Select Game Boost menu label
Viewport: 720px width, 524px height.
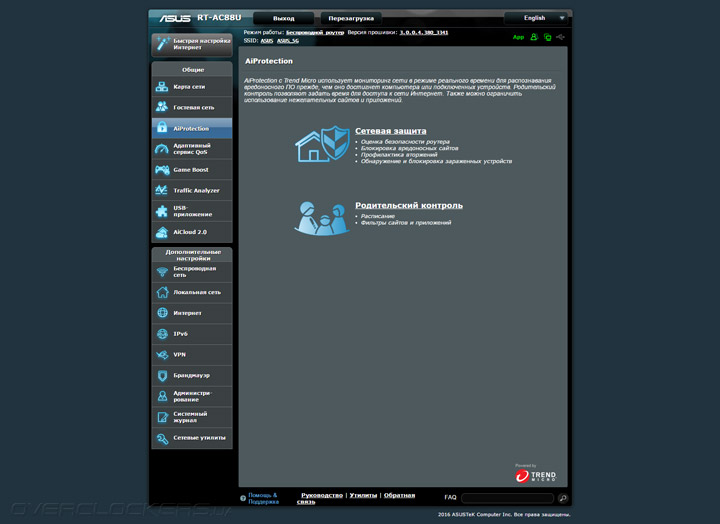191,170
